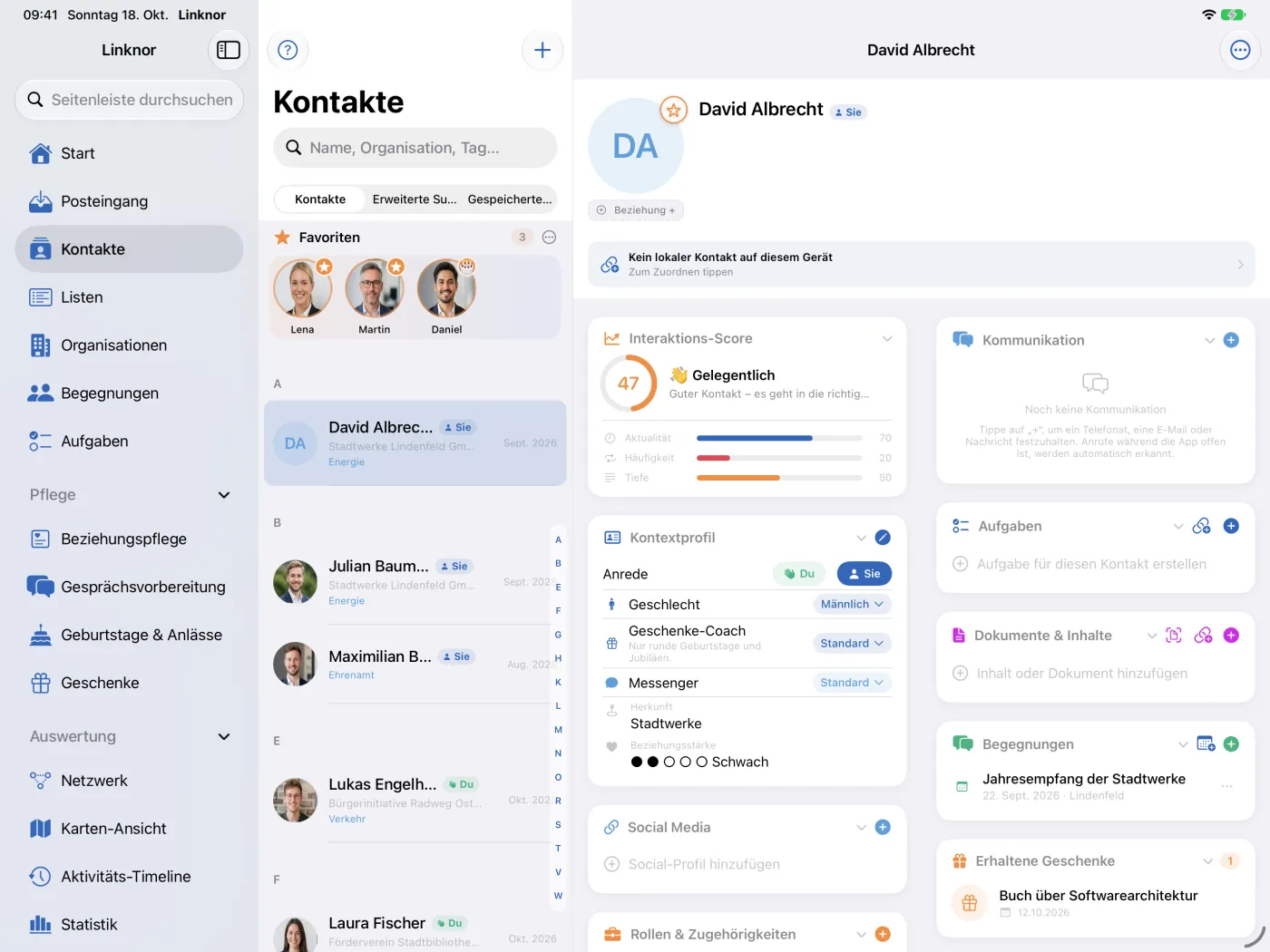This screenshot has height=952, width=1270.
Task: Set Beziehungsstärke to the fourth dot
Action: [x=686, y=763]
